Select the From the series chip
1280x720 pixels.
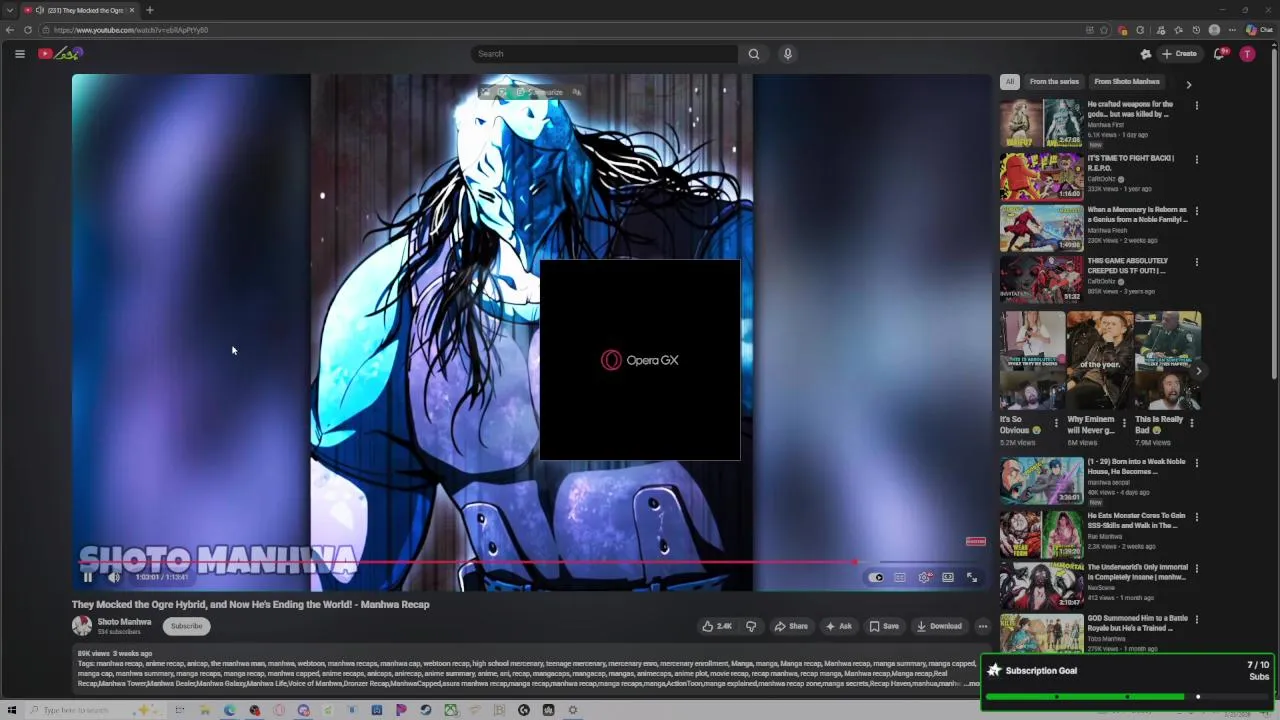(x=1054, y=82)
